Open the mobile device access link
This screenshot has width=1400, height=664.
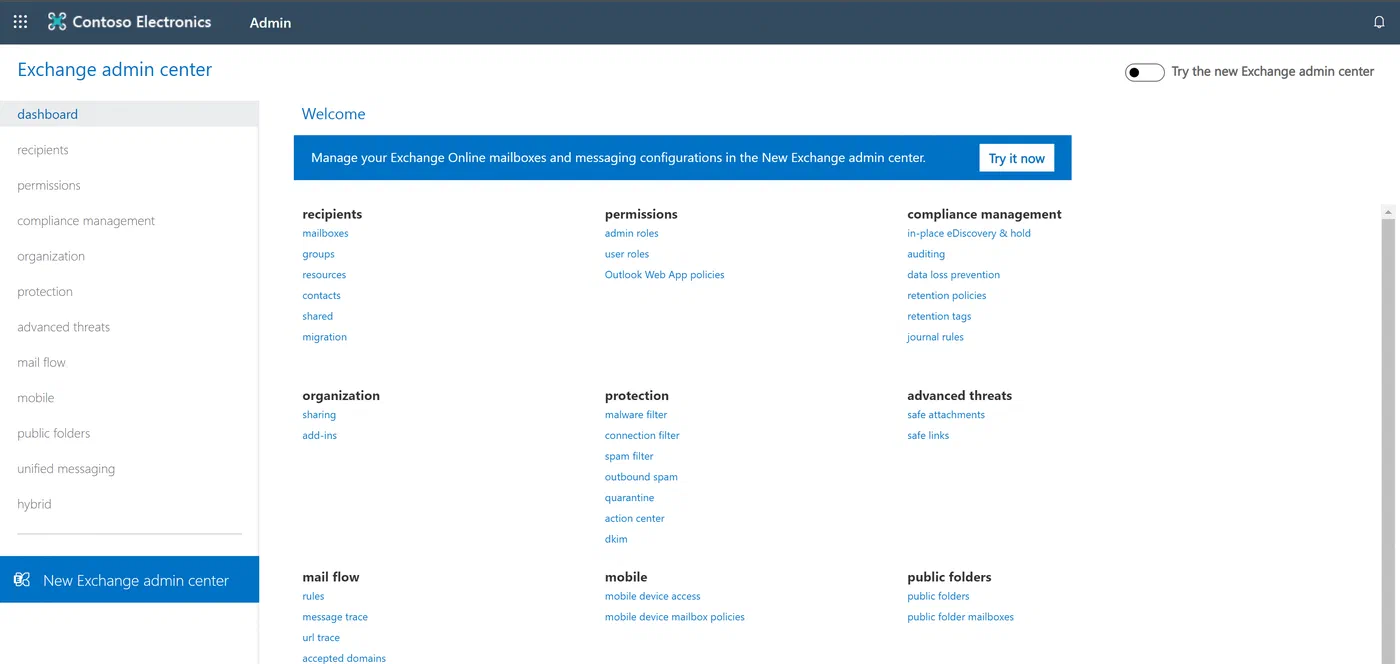pyautogui.click(x=652, y=597)
